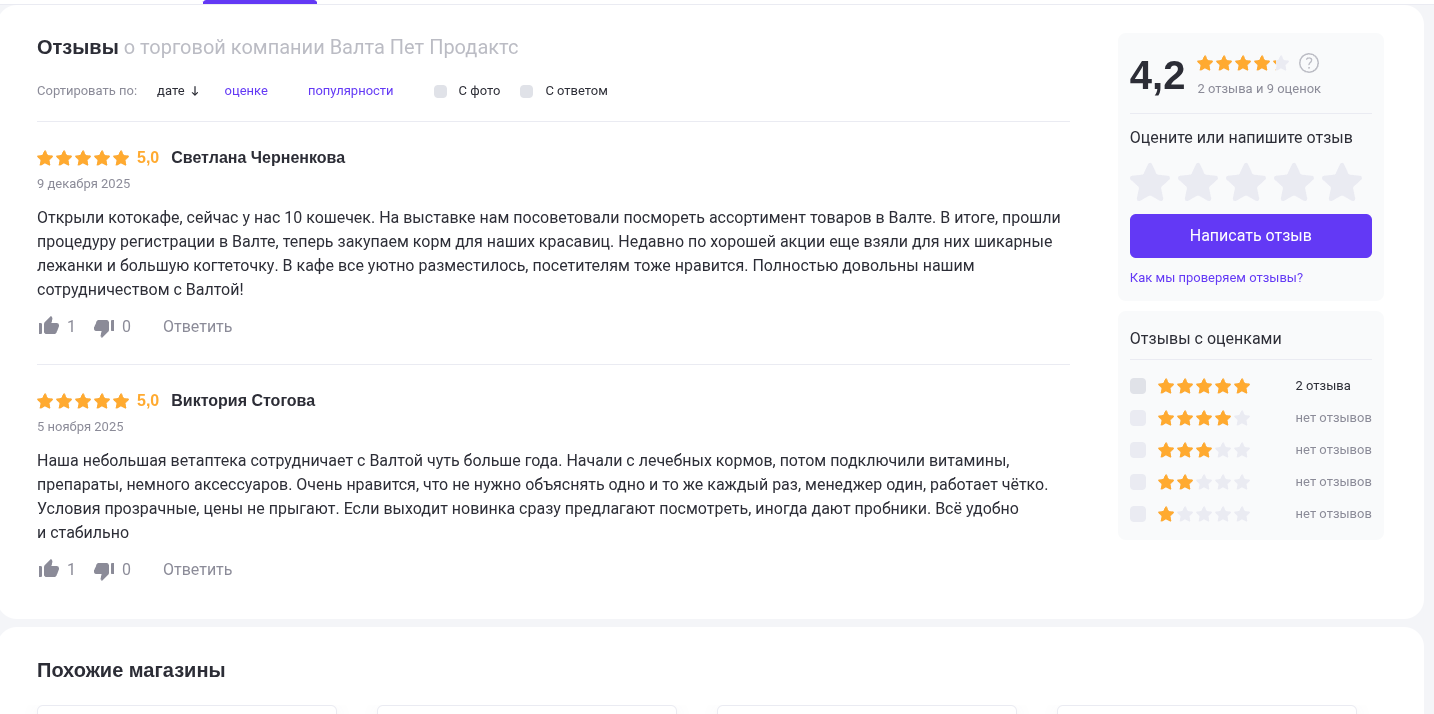The width and height of the screenshot is (1434, 714).
Task: Rate four stars in the rating widget
Action: 1294,182
